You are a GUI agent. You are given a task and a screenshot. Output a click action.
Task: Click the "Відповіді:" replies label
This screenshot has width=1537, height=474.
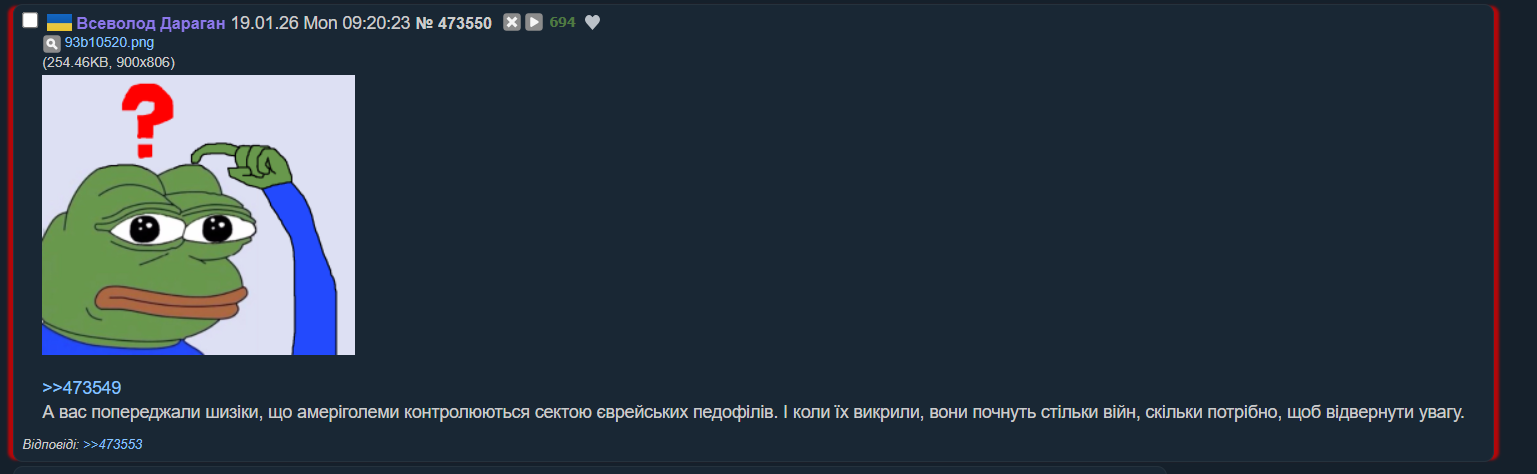50,444
